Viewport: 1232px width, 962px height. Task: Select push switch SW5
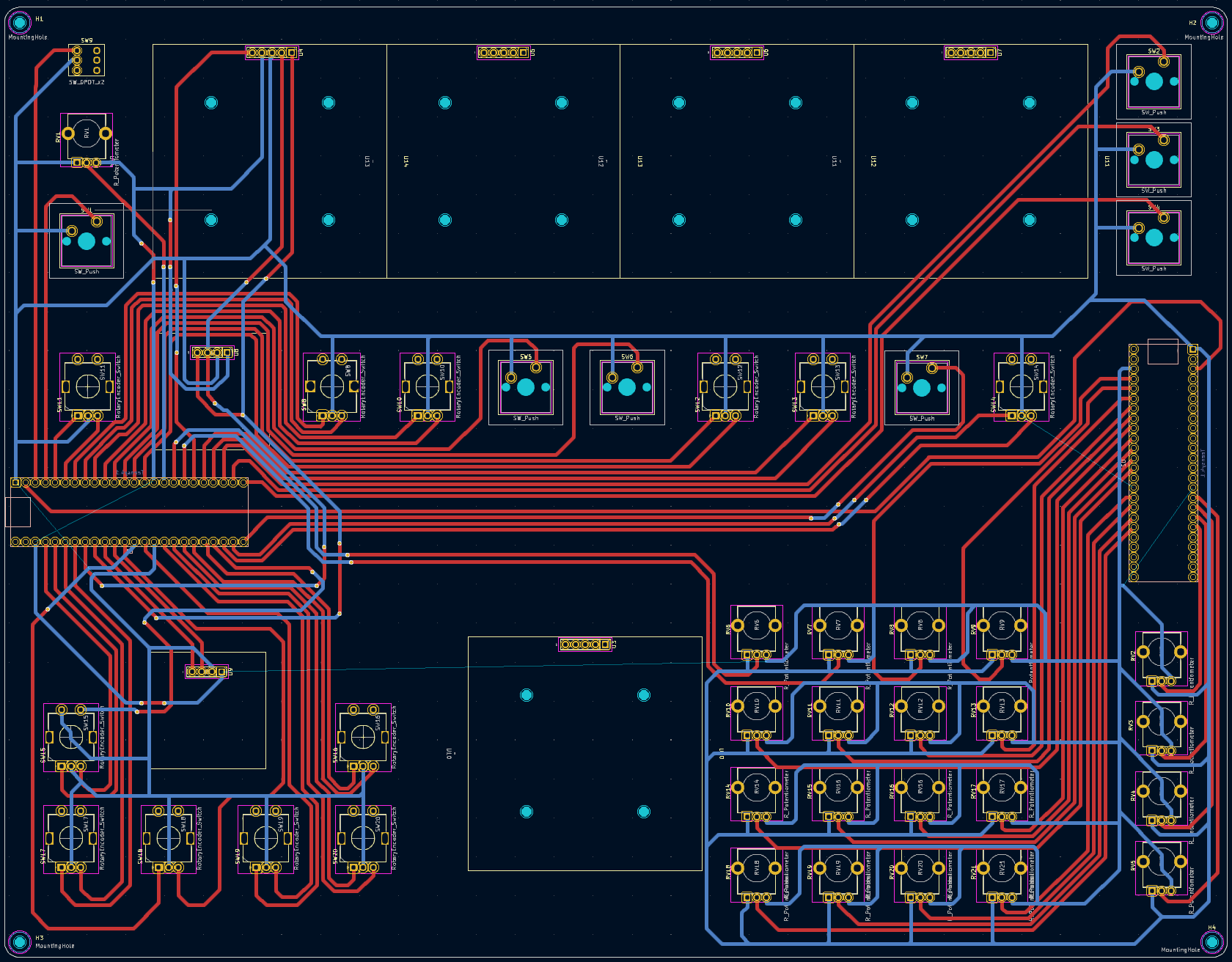coord(526,387)
